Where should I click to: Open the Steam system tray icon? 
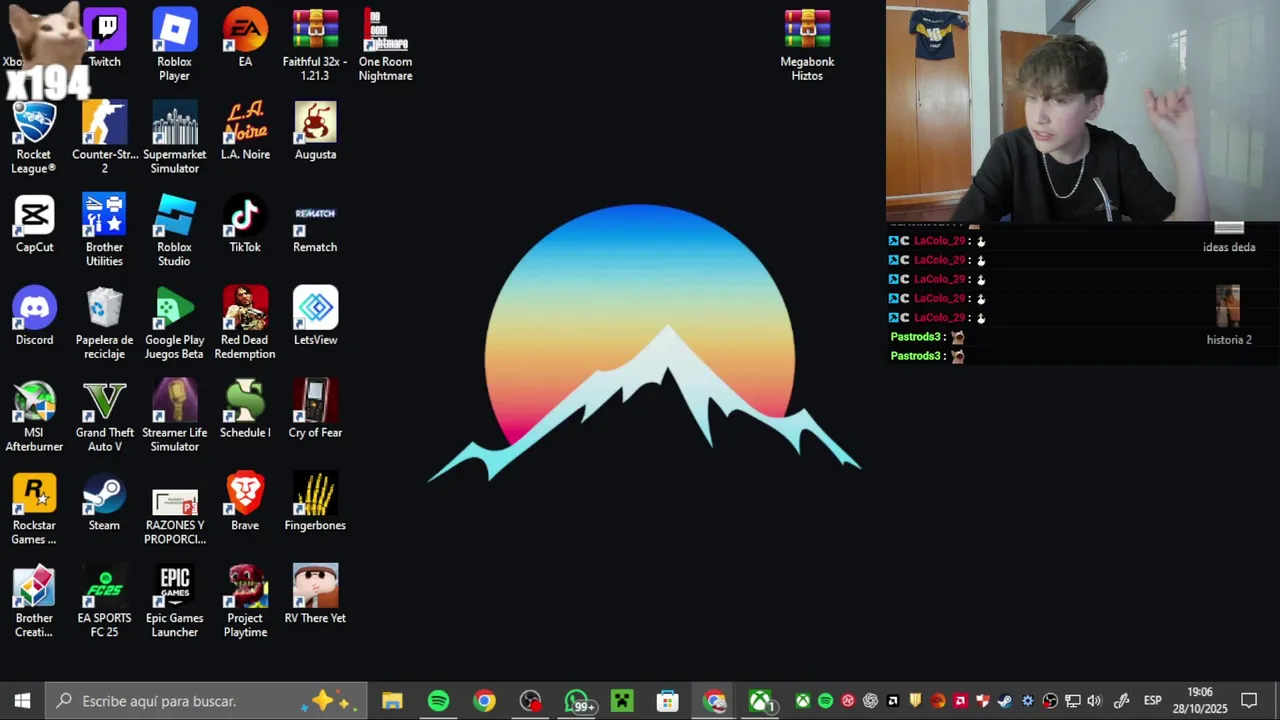click(1005, 701)
